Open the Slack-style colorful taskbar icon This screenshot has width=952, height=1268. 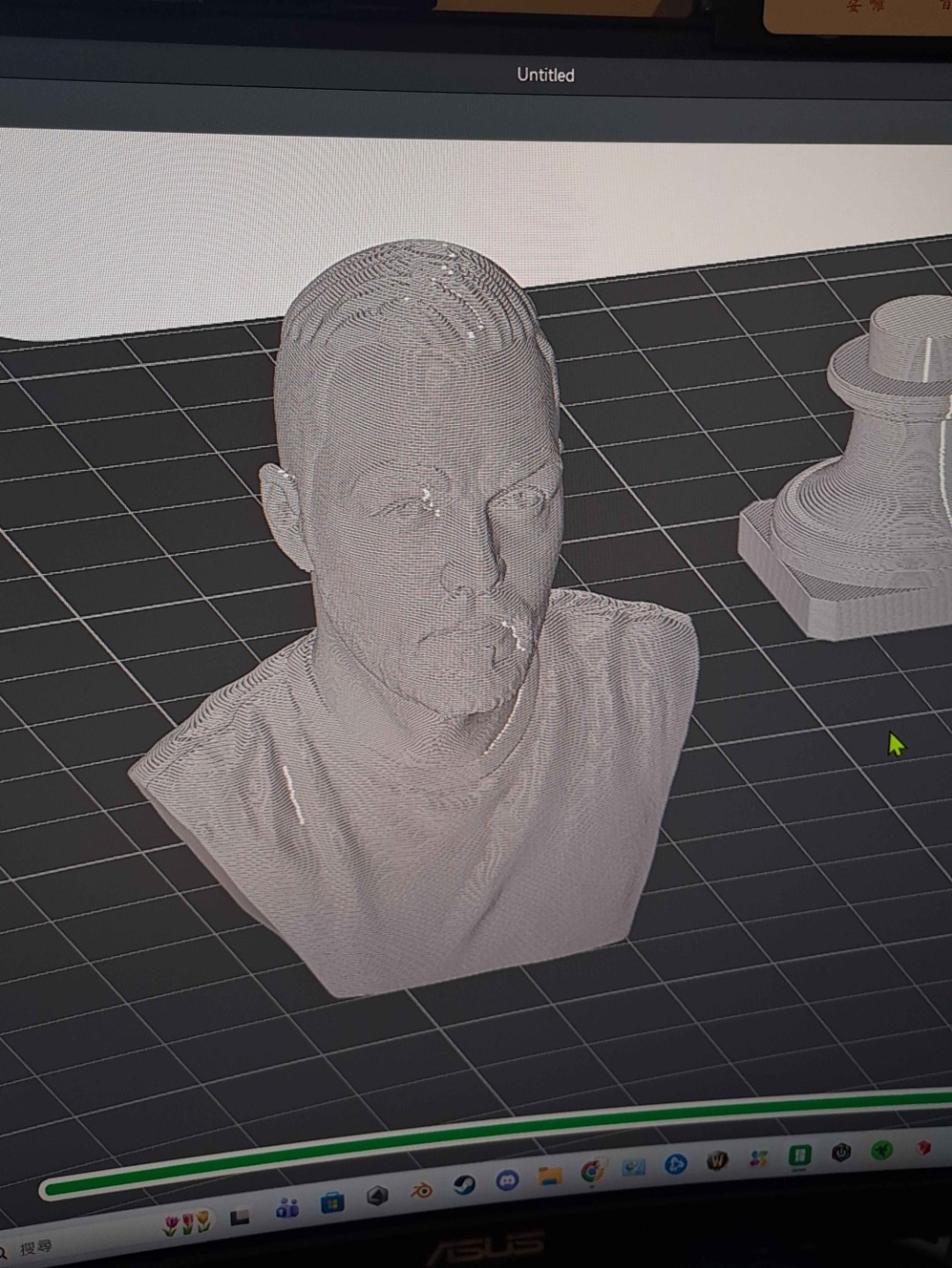pyautogui.click(x=758, y=1159)
